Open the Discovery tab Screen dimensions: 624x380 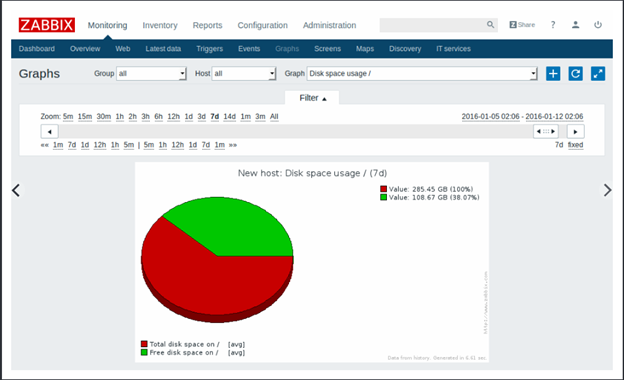[405, 49]
